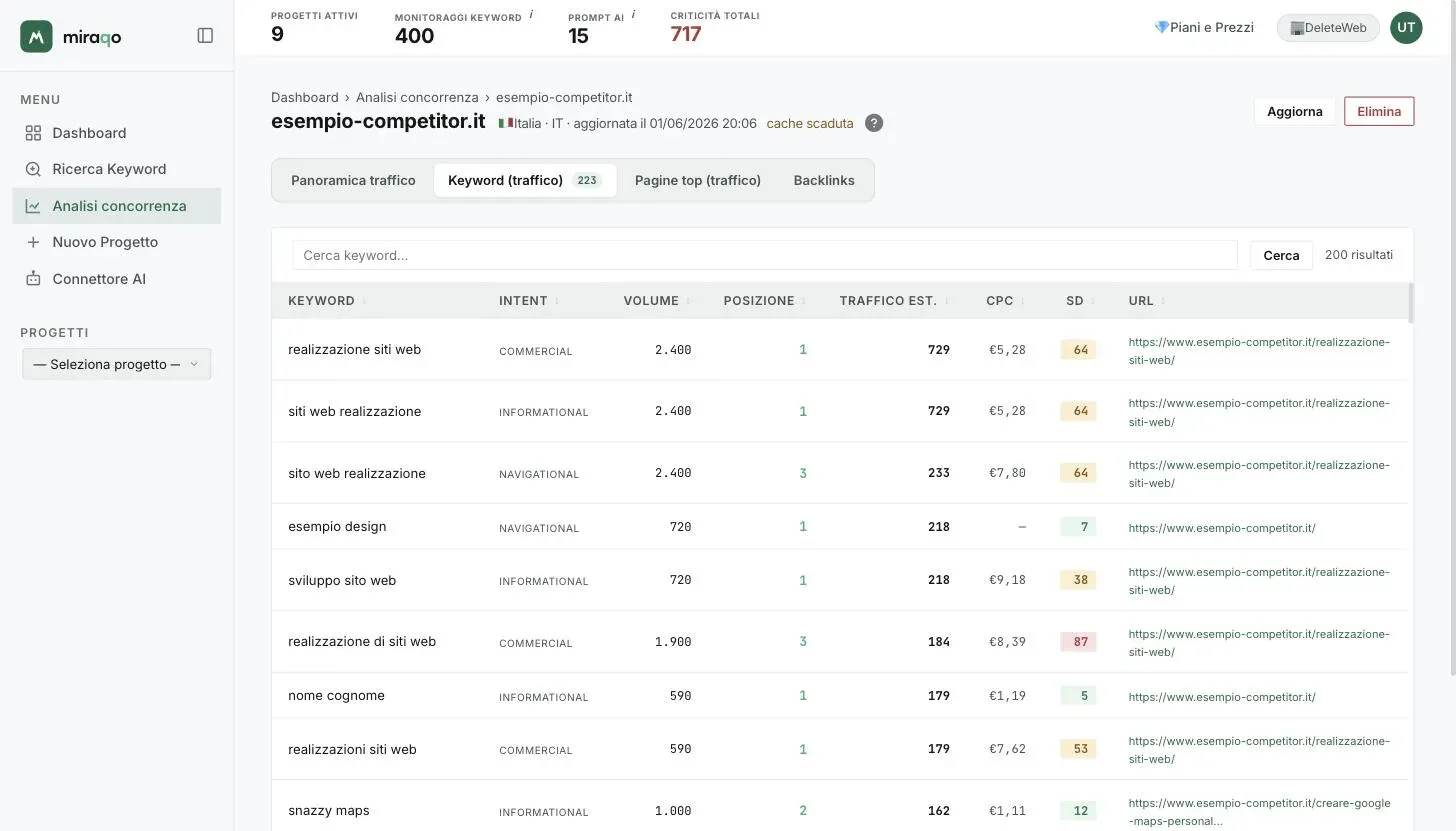Click the Analisi concorrenza breadcrumb link
This screenshot has width=1456, height=831.
417,97
